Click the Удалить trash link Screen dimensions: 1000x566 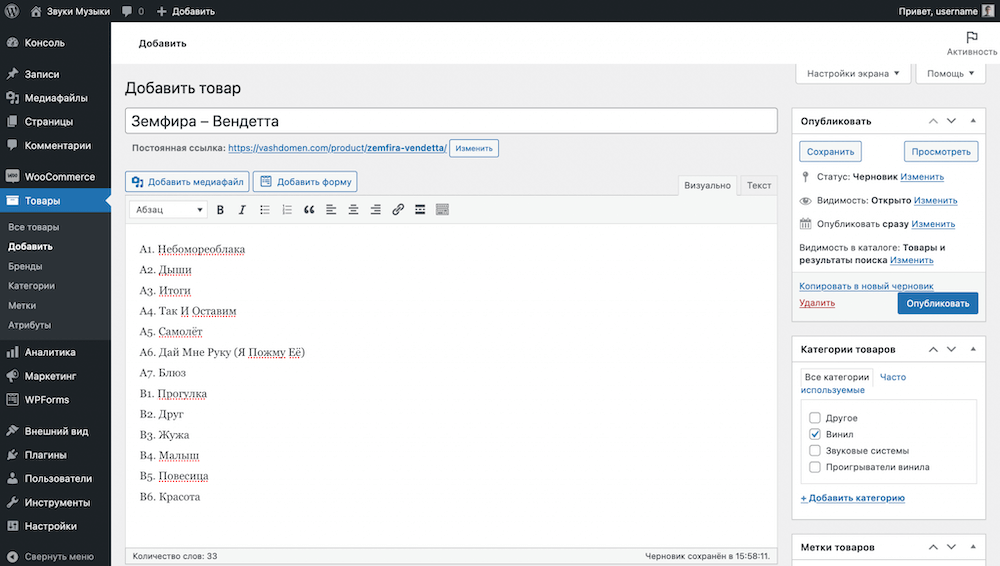(x=817, y=303)
